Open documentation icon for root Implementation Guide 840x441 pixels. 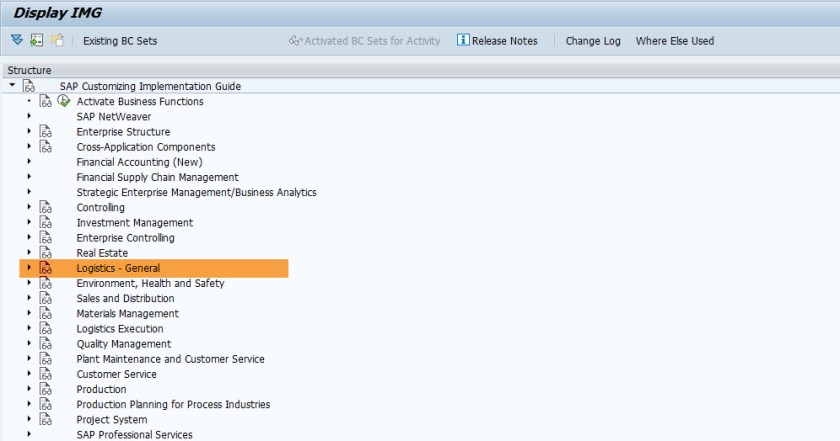(x=29, y=87)
